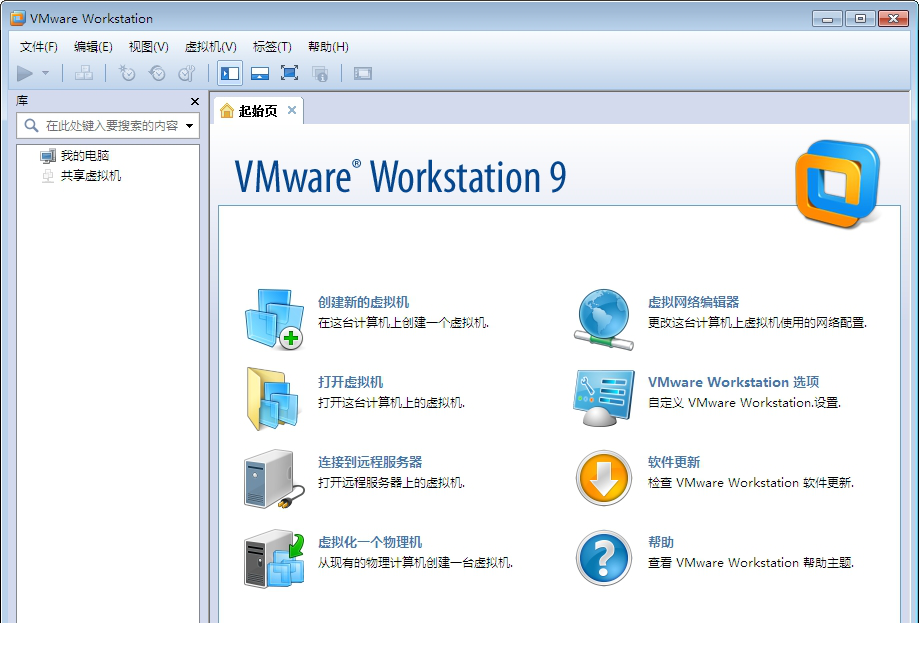
Task: Close the 库 library panel
Action: click(195, 101)
